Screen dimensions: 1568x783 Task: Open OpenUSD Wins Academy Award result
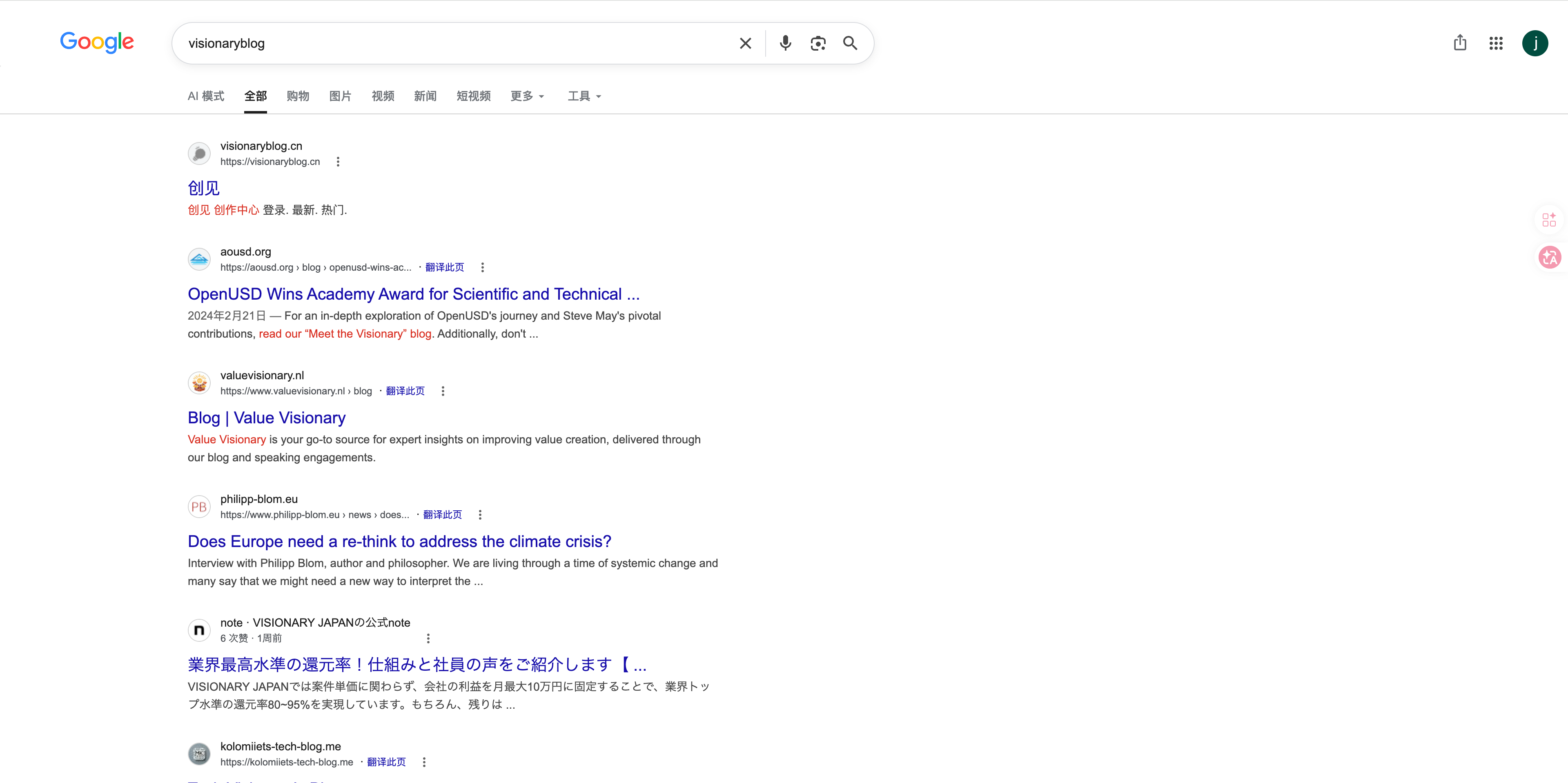[414, 294]
